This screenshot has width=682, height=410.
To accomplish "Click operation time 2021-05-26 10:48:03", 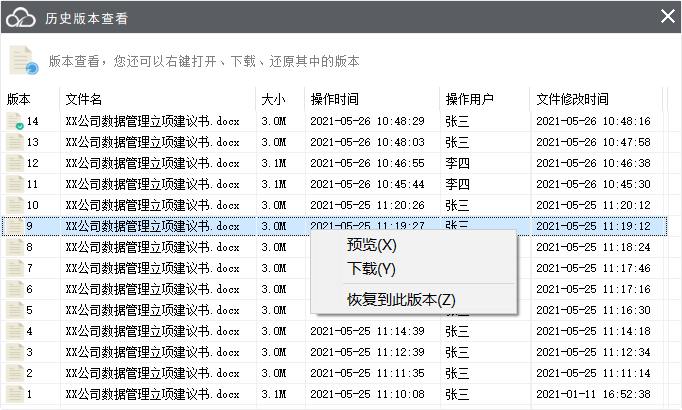I will tap(367, 142).
